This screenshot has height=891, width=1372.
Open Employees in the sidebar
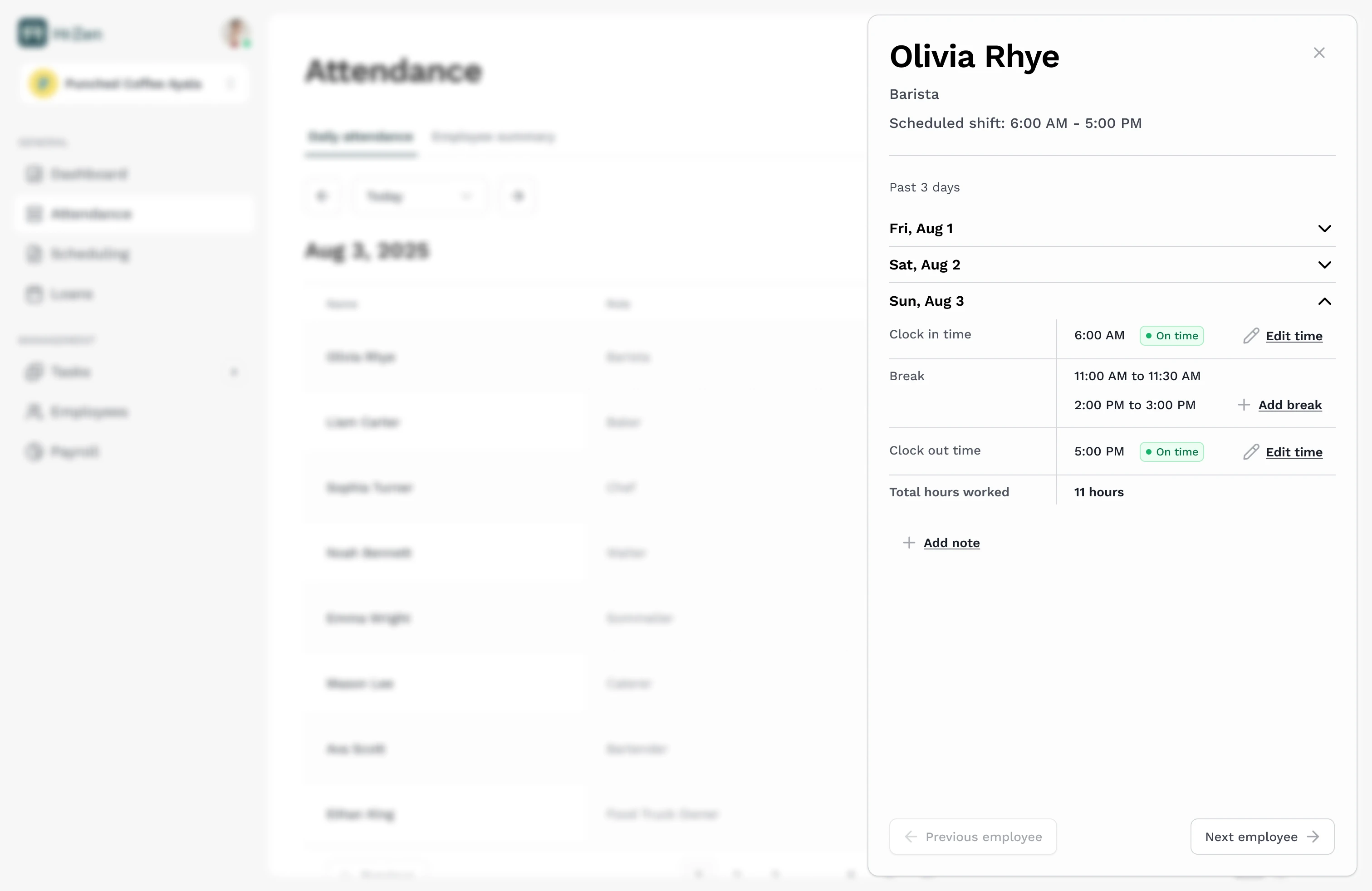tap(89, 412)
